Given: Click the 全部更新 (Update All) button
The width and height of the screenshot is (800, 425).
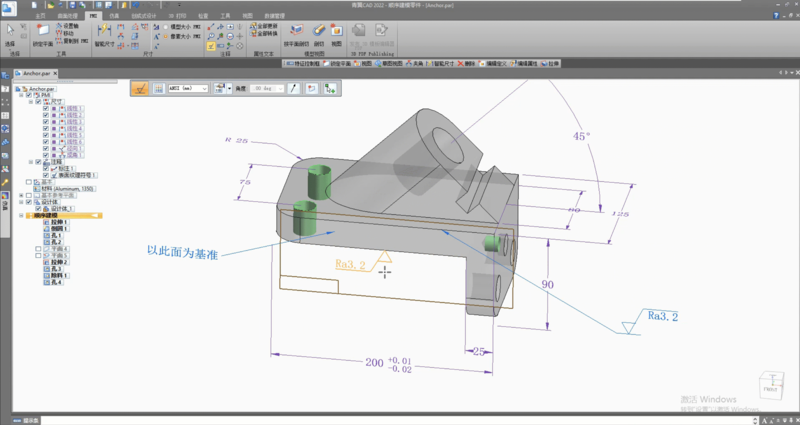Looking at the screenshot, I should pyautogui.click(x=262, y=26).
